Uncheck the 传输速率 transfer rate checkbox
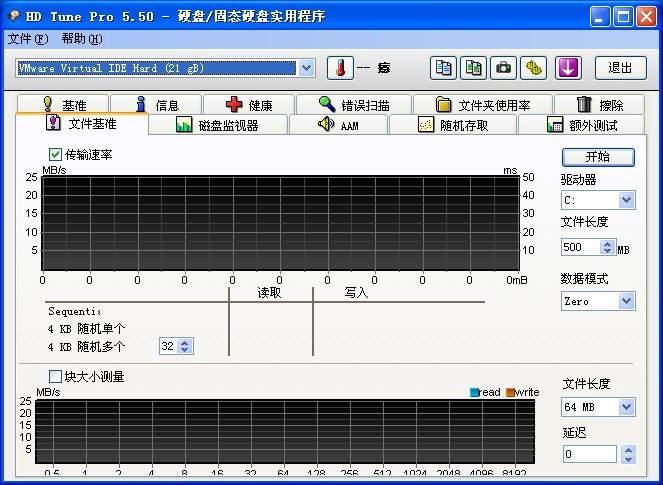 pos(56,155)
